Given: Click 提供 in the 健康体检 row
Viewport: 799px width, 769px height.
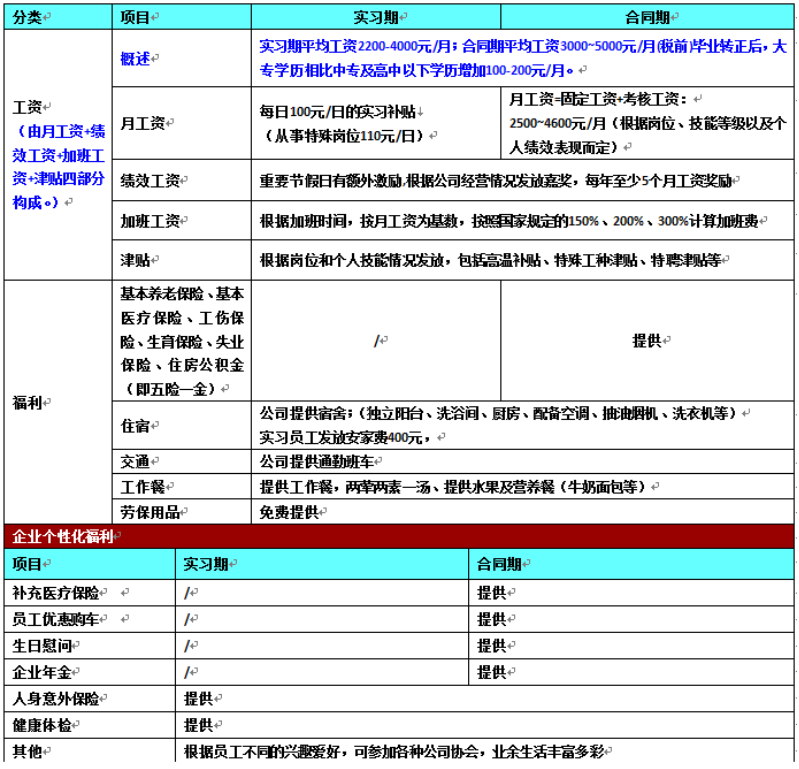Looking at the screenshot, I should click(x=198, y=725).
